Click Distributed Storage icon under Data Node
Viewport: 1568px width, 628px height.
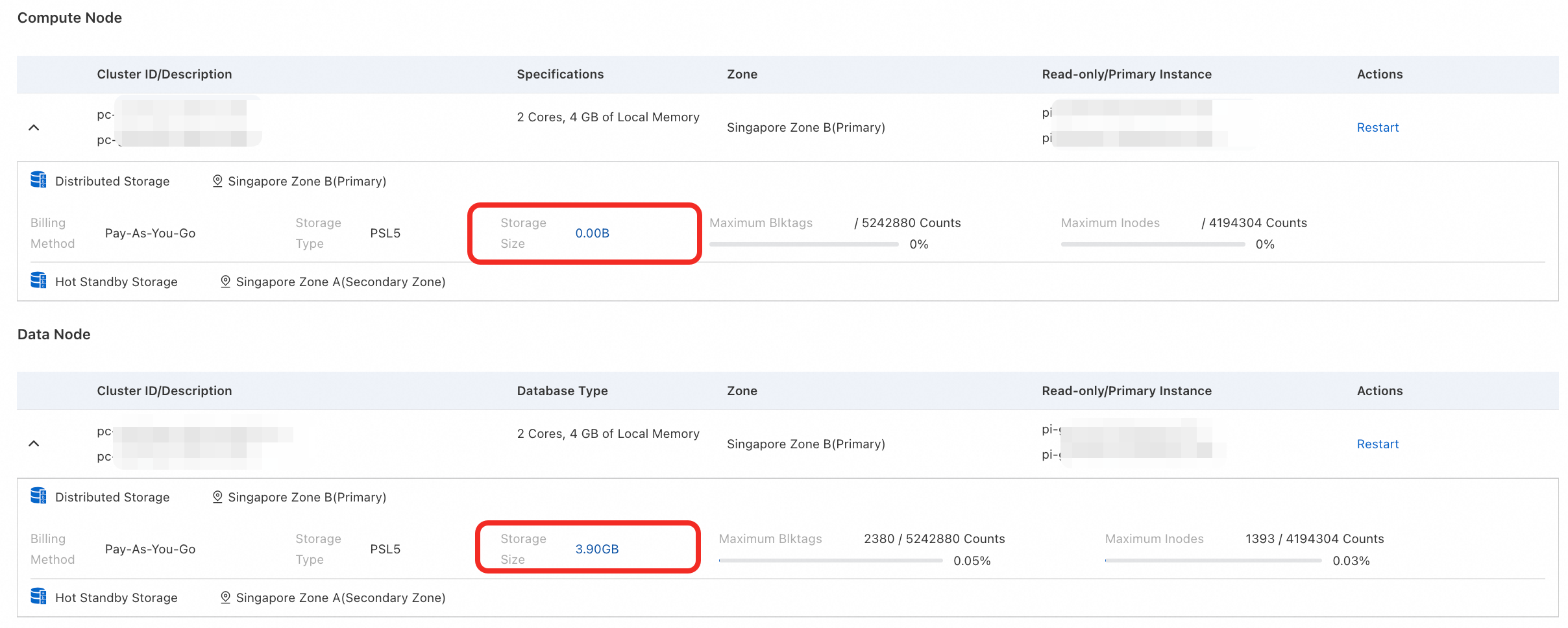[x=38, y=496]
